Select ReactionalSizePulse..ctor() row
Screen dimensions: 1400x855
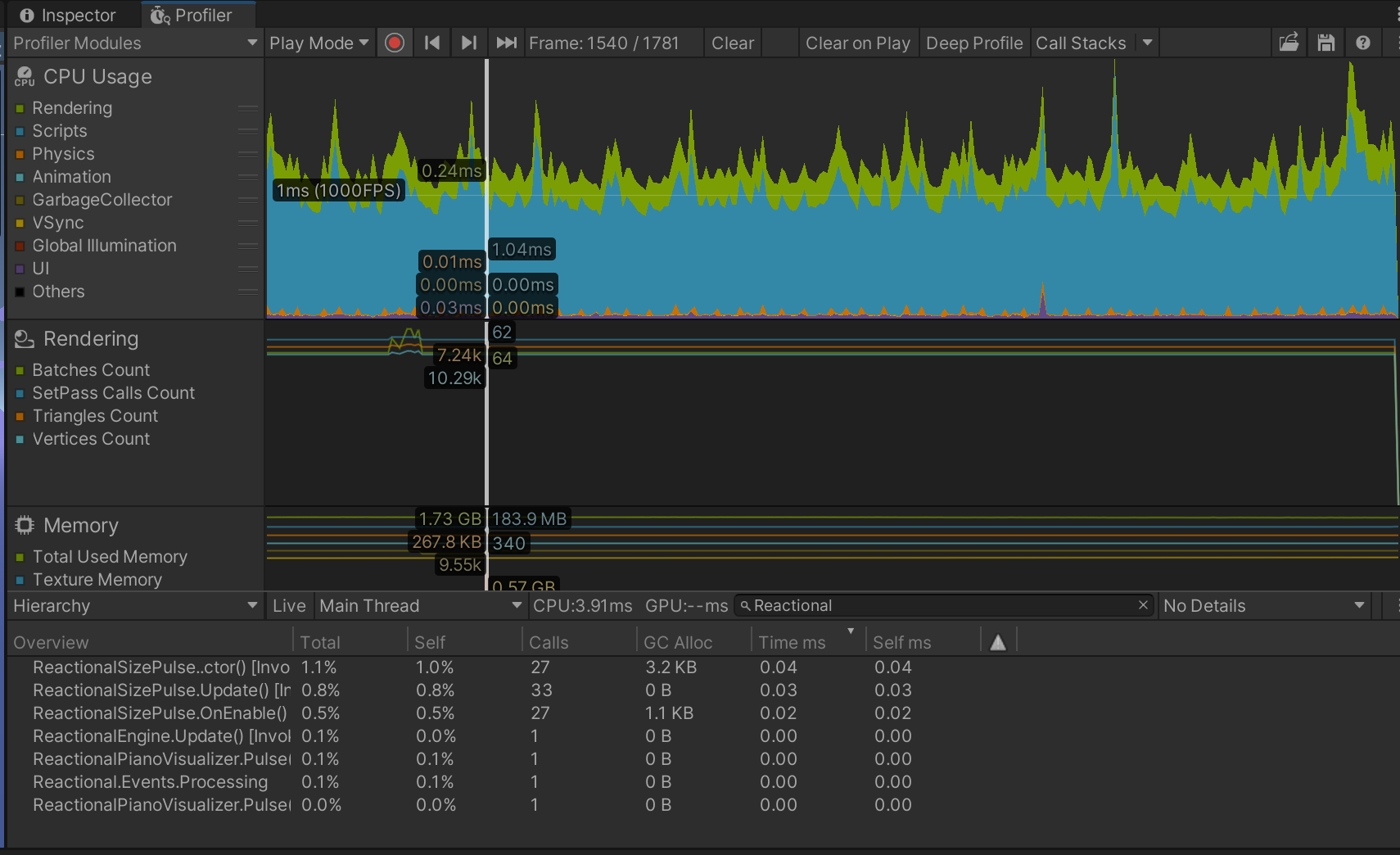point(702,667)
